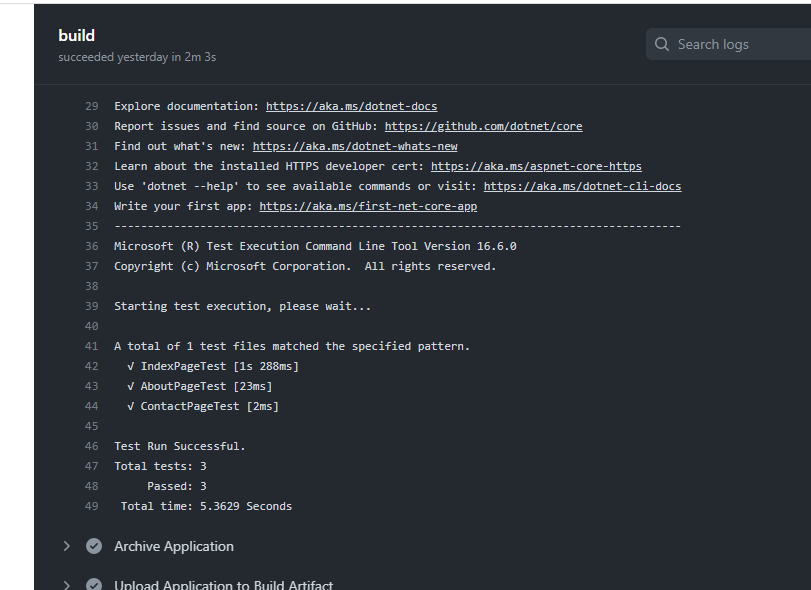Screen dimensions: 811x590
Task: Select log line number 36
Action: pyautogui.click(x=92, y=246)
